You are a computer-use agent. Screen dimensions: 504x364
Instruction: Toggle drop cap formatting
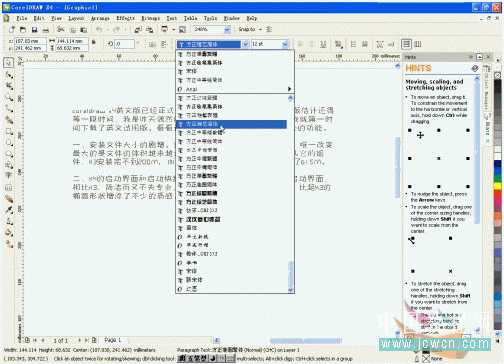(365, 44)
